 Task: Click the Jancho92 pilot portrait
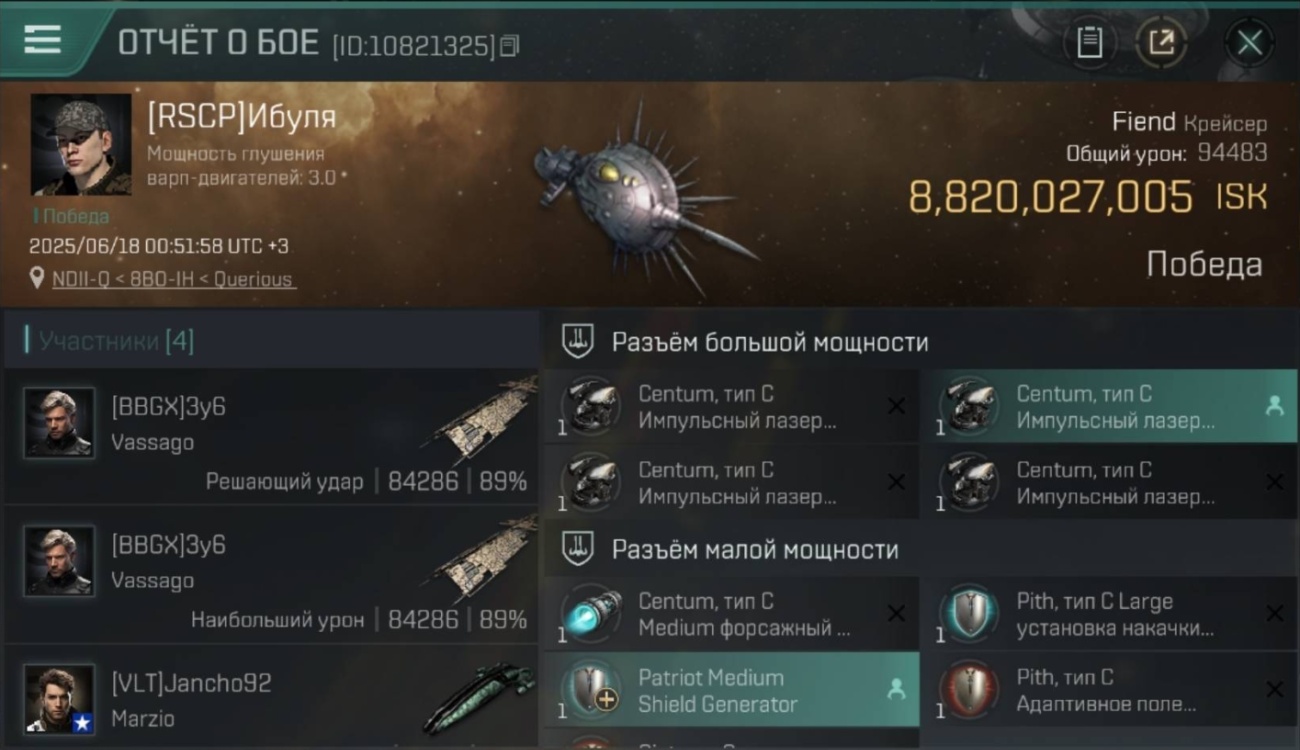[x=59, y=699]
